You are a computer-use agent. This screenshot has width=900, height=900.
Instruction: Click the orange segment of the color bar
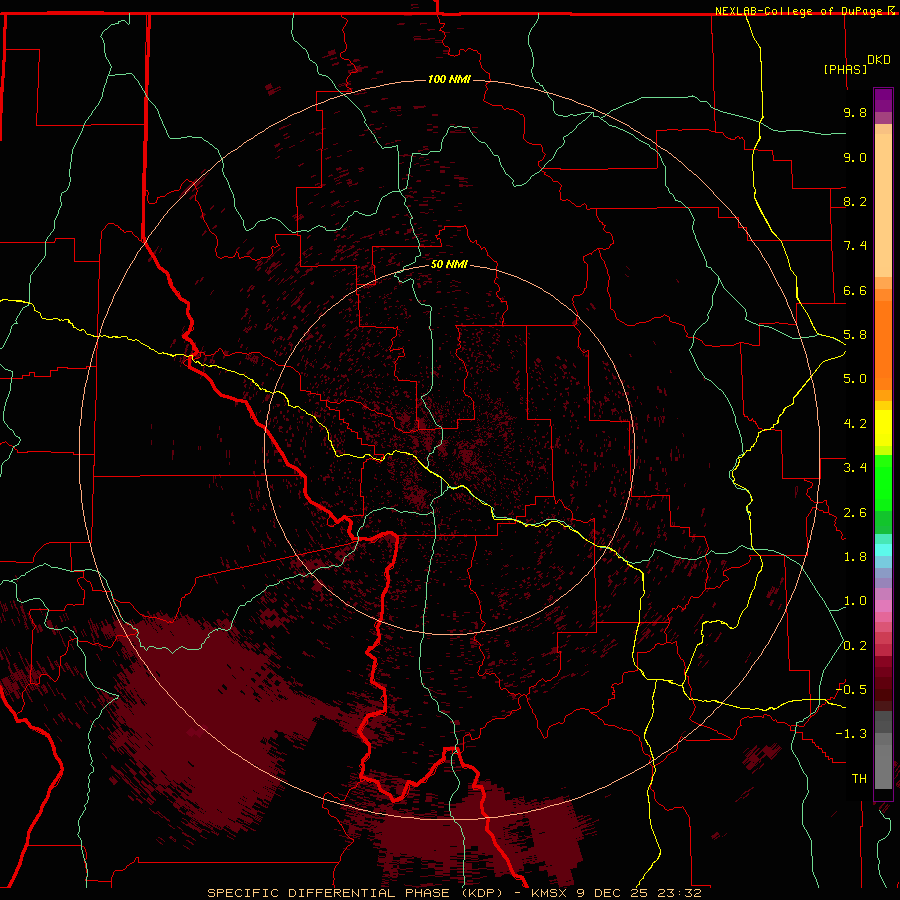point(883,345)
